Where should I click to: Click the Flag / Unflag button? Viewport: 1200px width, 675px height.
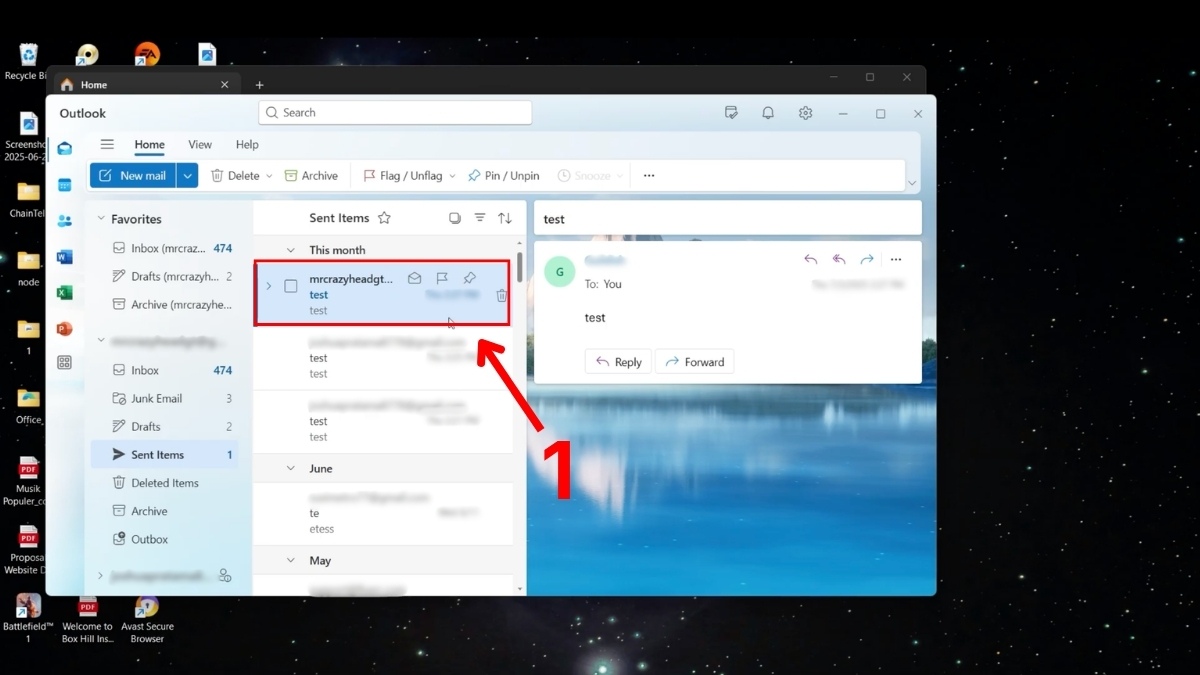point(402,176)
